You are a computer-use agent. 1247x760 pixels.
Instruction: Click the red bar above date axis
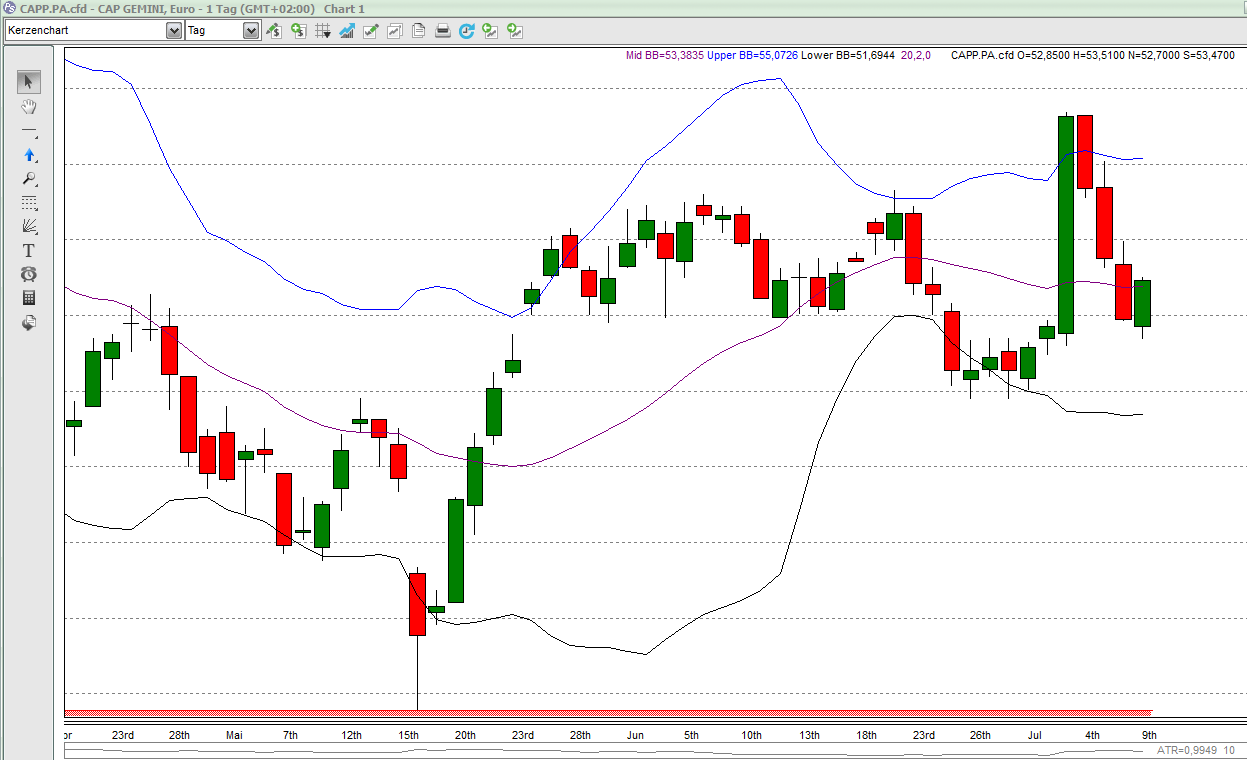click(x=608, y=712)
